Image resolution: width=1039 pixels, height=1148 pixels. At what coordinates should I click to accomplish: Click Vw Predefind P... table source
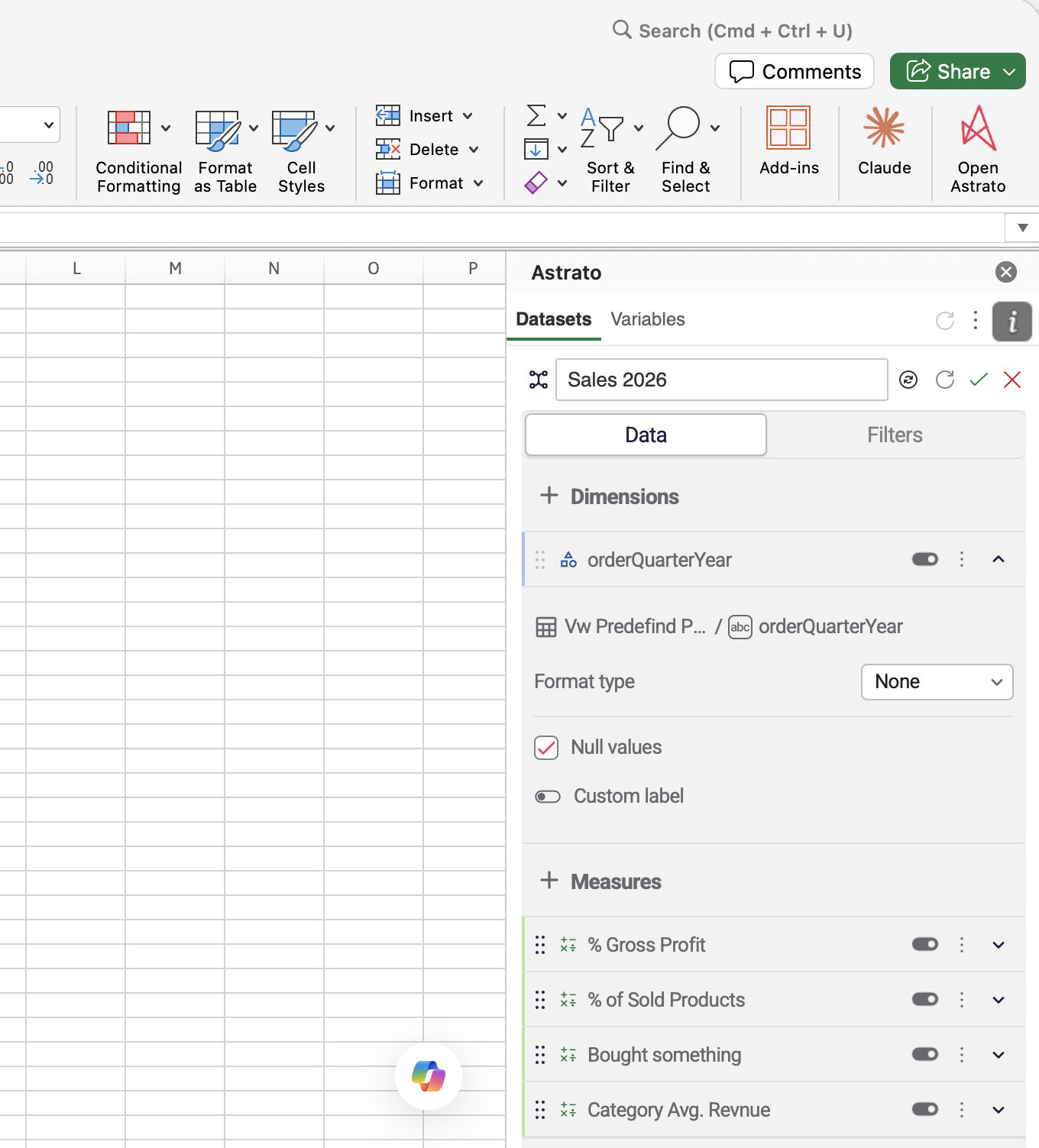[621, 627]
